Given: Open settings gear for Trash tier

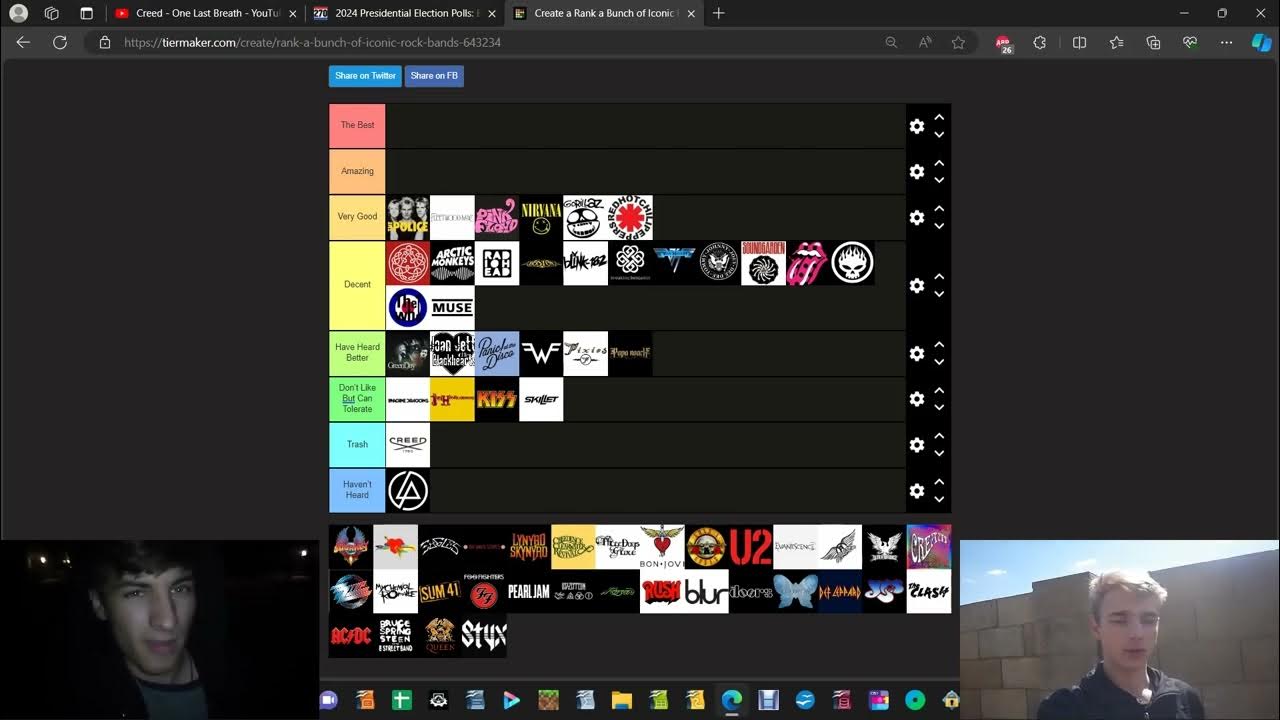Looking at the screenshot, I should 917,445.
